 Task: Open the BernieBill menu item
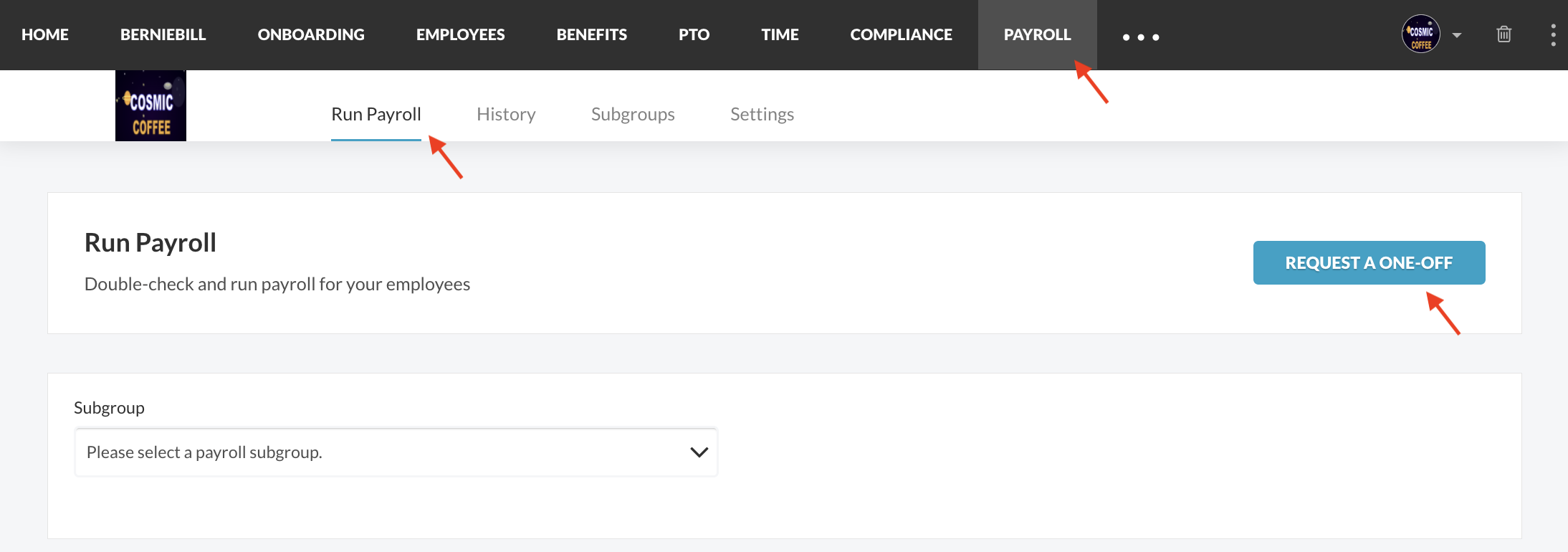(163, 34)
